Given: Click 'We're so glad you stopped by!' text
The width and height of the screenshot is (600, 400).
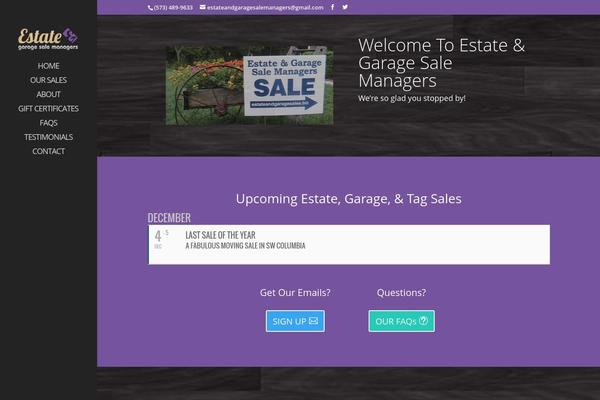Looking at the screenshot, I should pos(412,98).
